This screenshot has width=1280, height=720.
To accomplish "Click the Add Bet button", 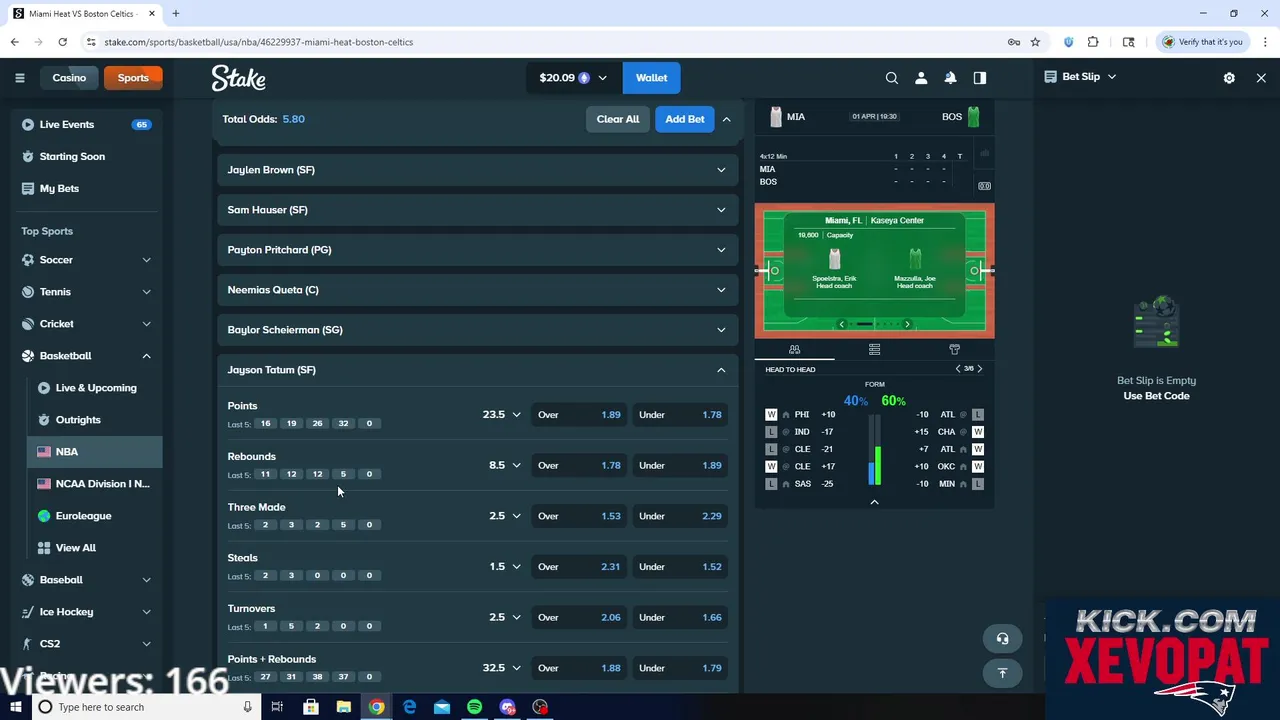I will [685, 119].
